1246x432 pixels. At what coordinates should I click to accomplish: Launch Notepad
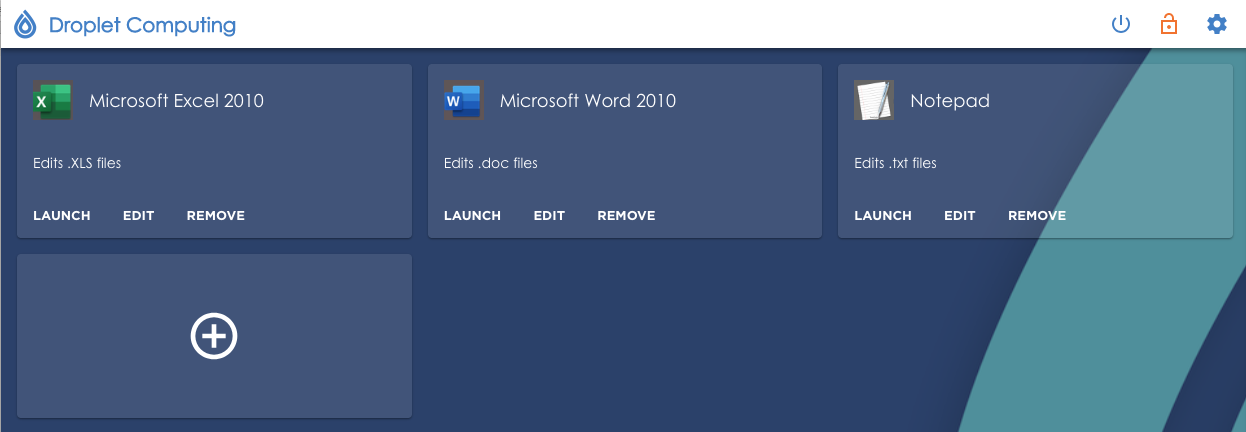(883, 216)
